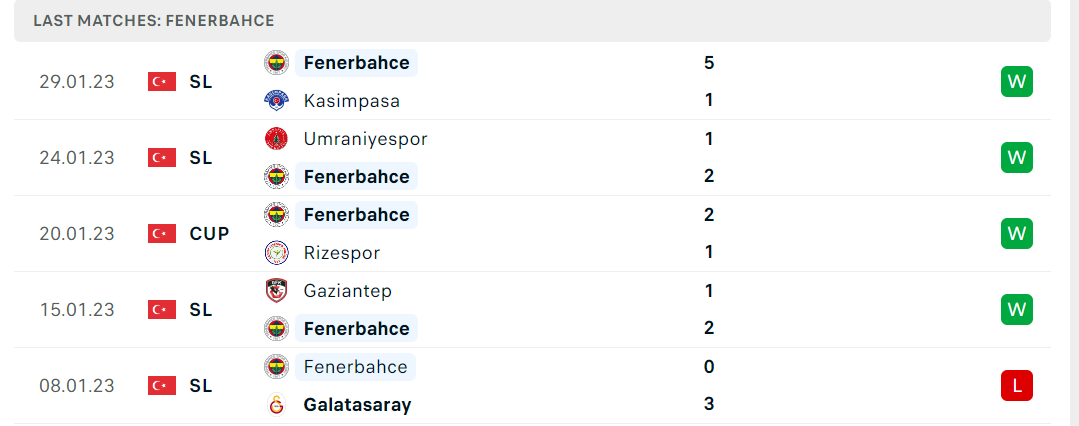1079x426 pixels.
Task: Click the red L badge for Galatasaray match
Action: 1016,385
